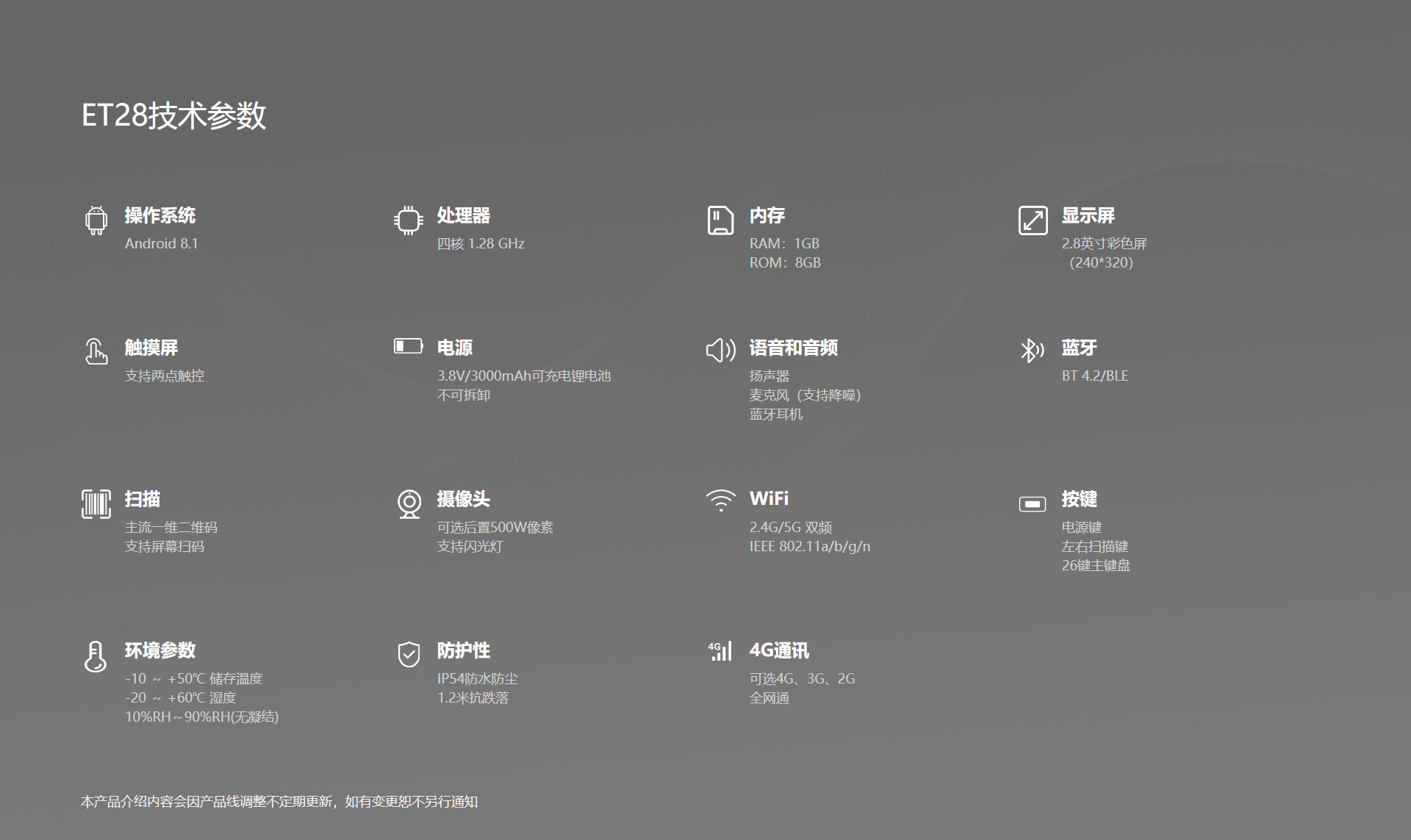
Task: Click the 按键 heading
Action: pos(1080,499)
